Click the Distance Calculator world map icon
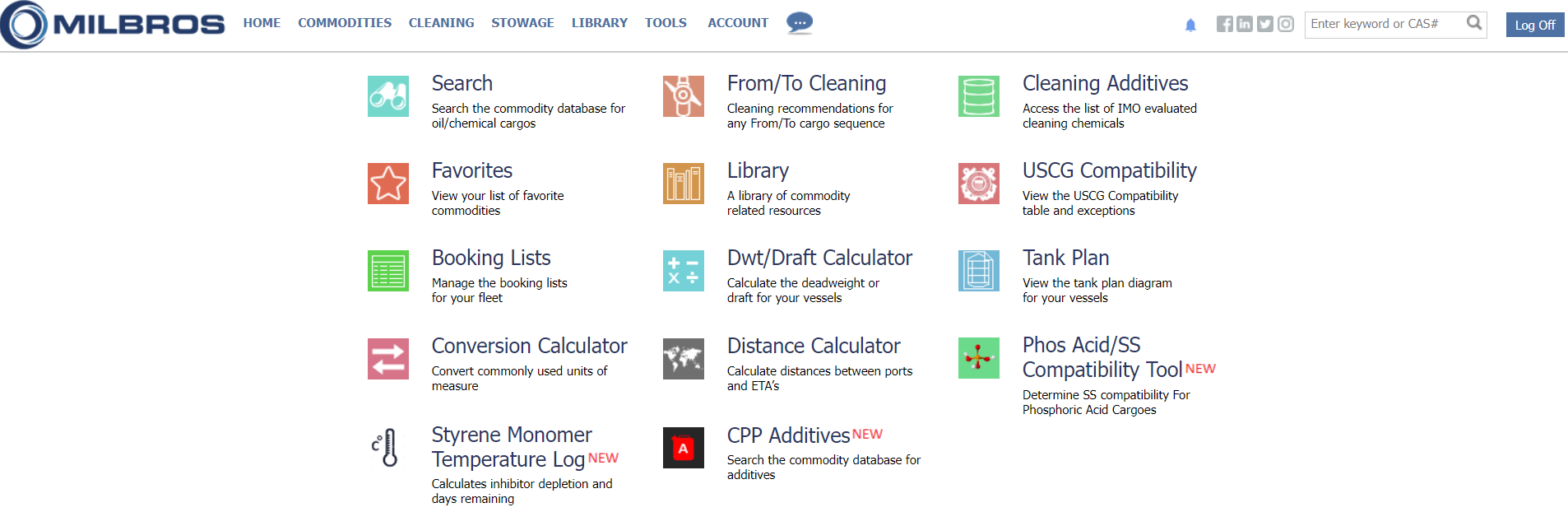1568x526 pixels. click(683, 359)
